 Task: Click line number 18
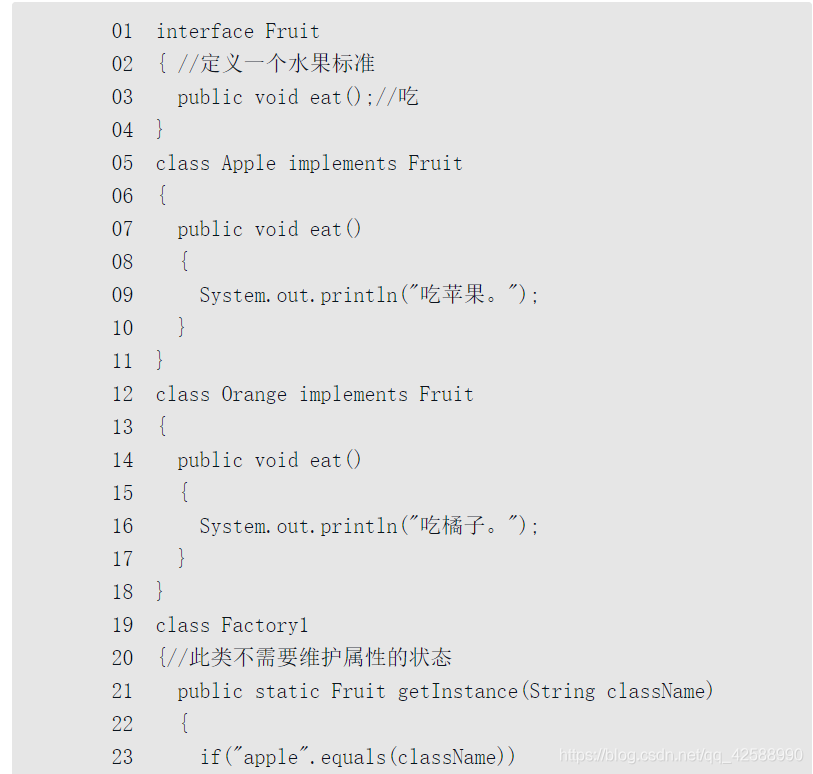(122, 592)
